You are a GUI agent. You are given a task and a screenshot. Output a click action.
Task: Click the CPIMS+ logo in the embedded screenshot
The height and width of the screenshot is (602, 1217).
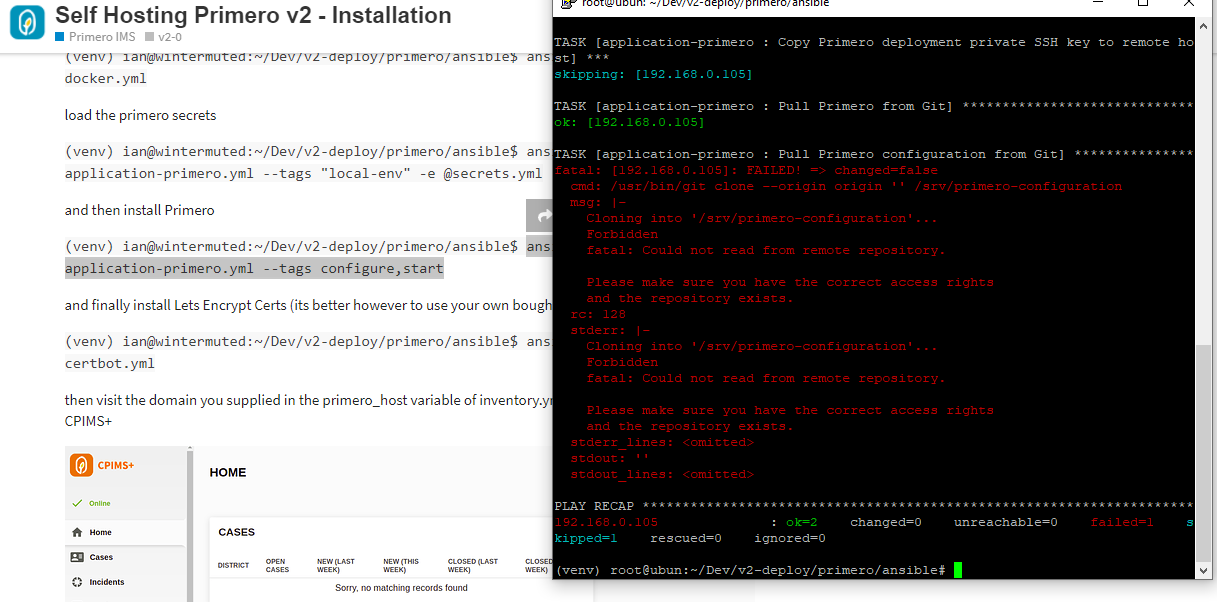[81, 465]
